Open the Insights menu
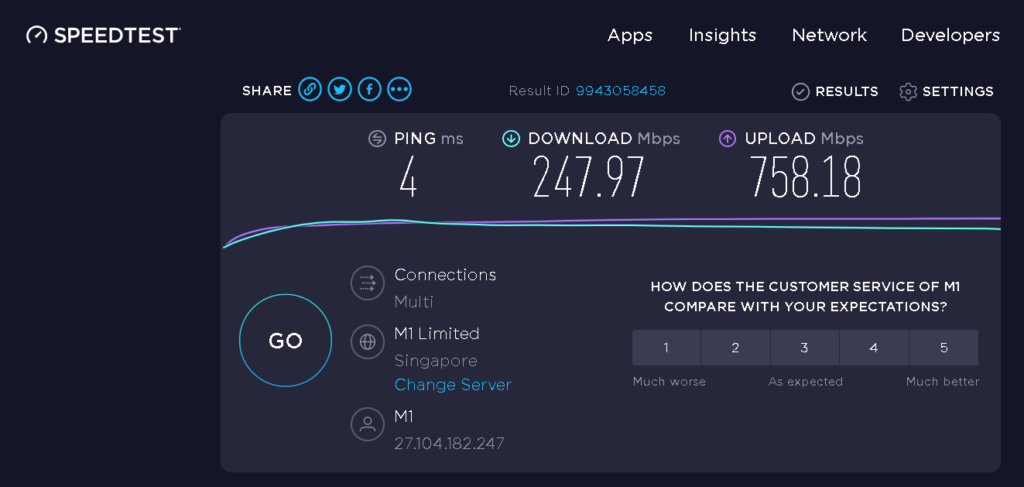This screenshot has width=1024, height=487. tap(722, 35)
